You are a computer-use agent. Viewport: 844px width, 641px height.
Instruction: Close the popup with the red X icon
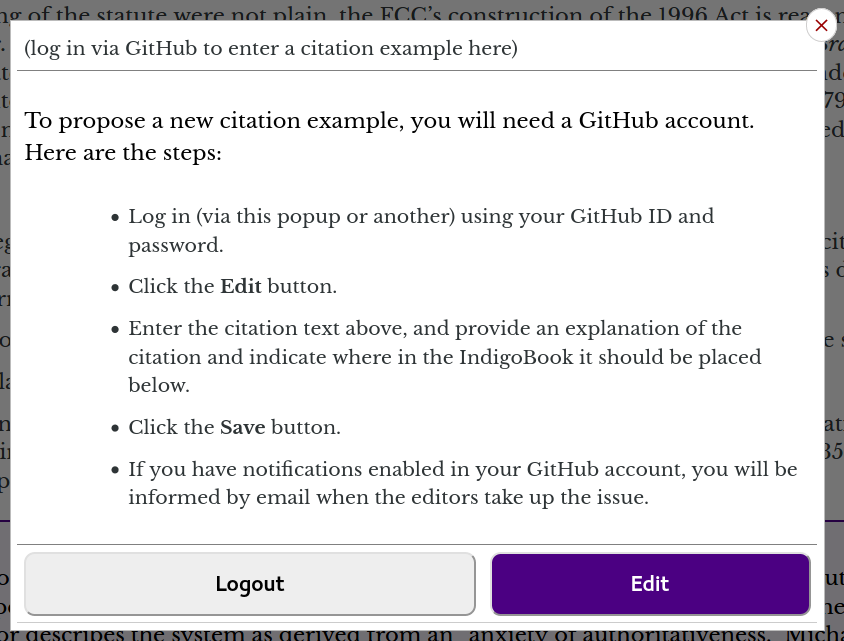coord(821,25)
